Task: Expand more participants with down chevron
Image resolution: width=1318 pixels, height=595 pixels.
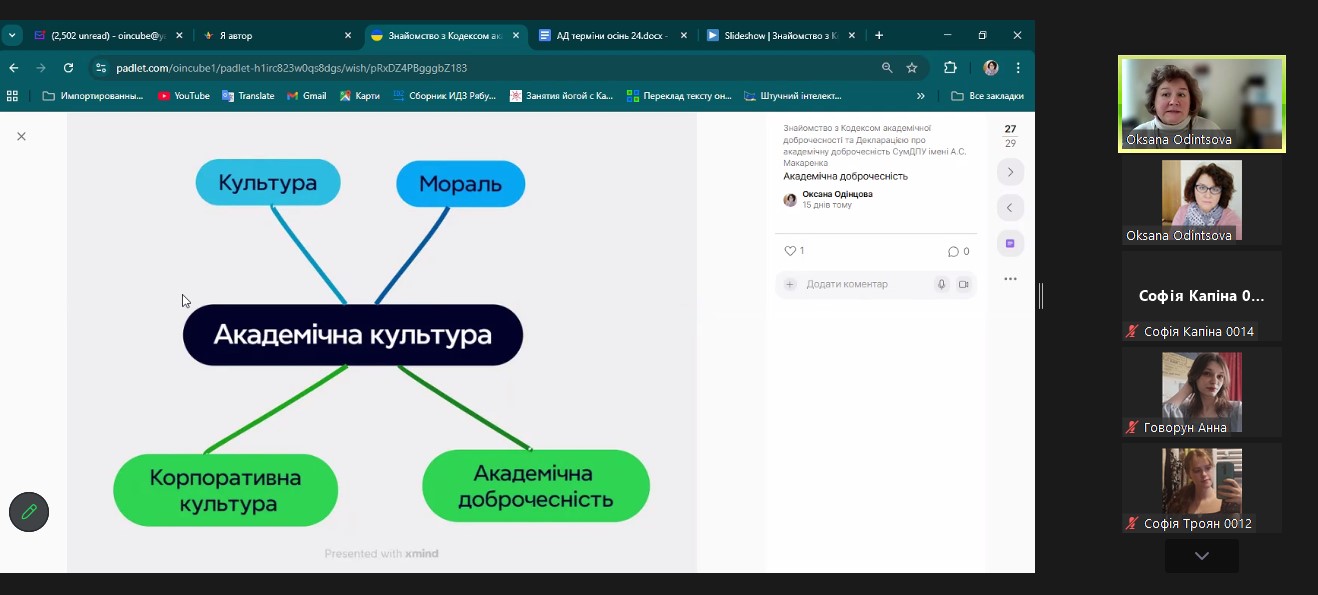Action: (1201, 556)
